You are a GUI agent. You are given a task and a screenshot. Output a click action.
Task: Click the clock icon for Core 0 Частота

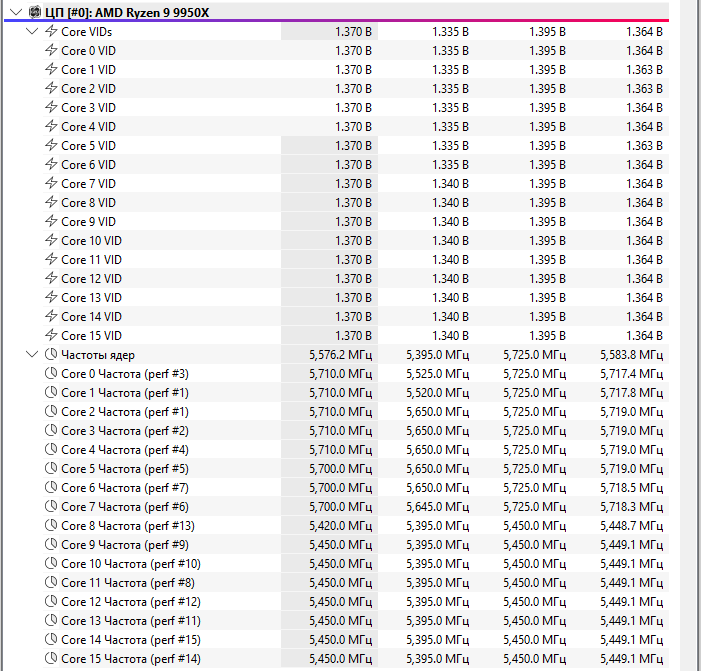click(x=51, y=373)
